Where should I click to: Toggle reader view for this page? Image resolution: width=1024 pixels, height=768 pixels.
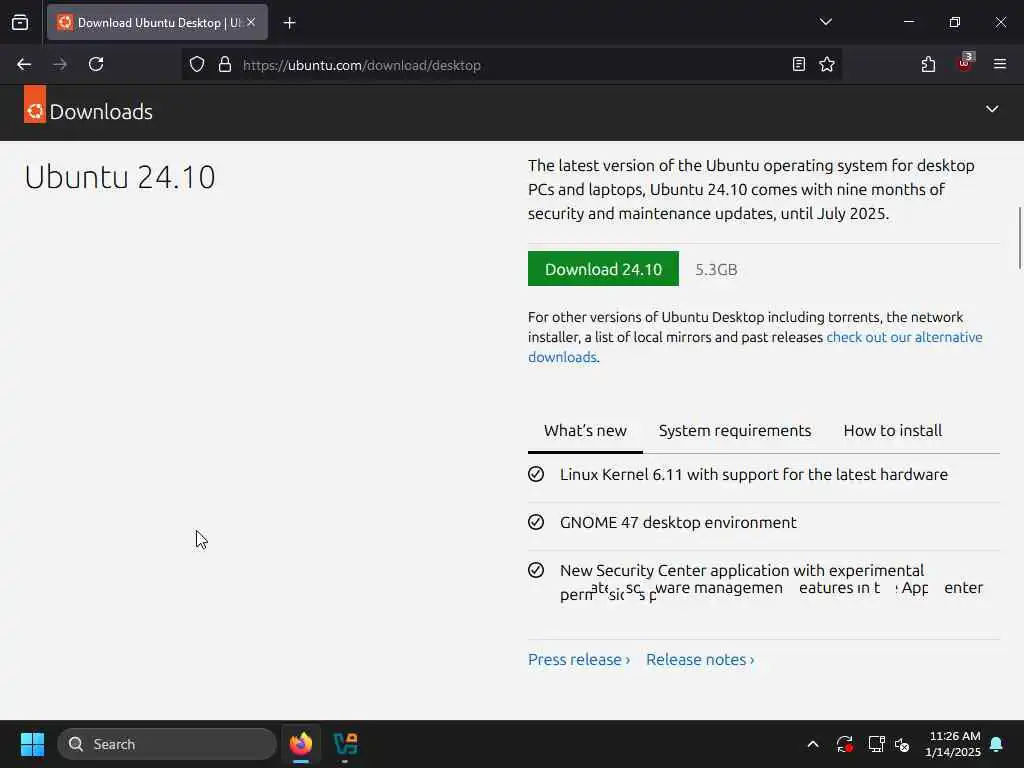point(799,64)
